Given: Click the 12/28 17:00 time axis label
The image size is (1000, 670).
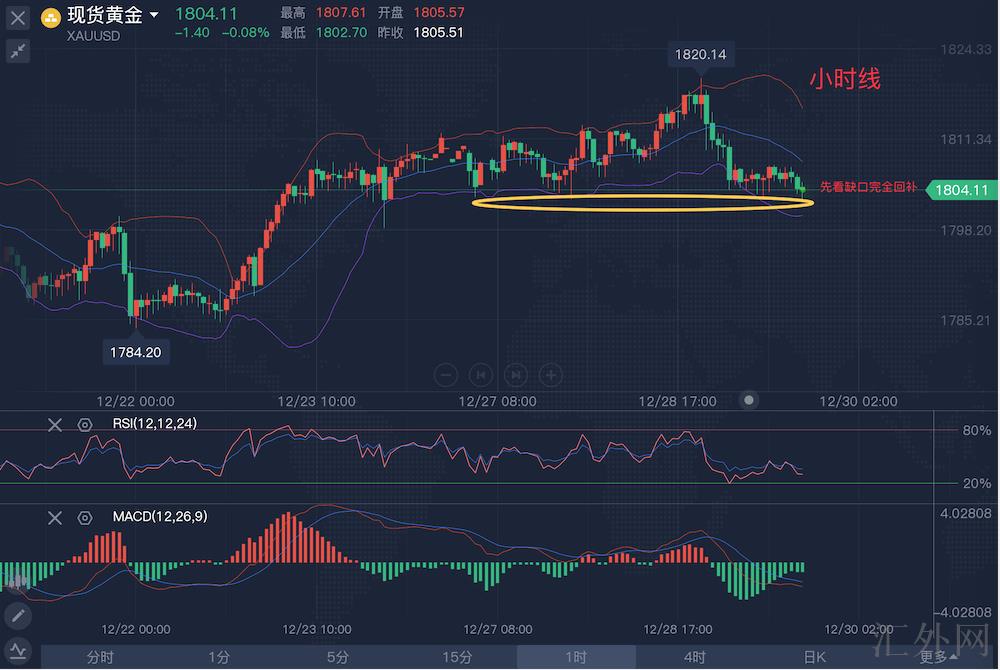Looking at the screenshot, I should tap(677, 401).
